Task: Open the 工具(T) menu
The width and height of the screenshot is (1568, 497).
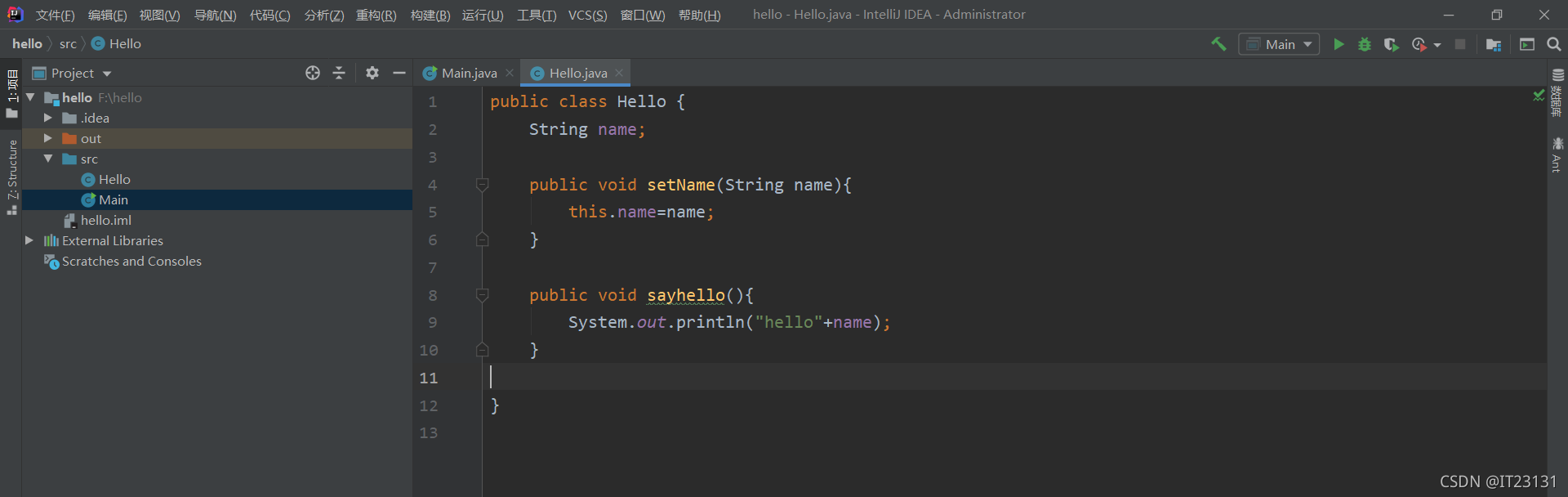Action: coord(536,15)
